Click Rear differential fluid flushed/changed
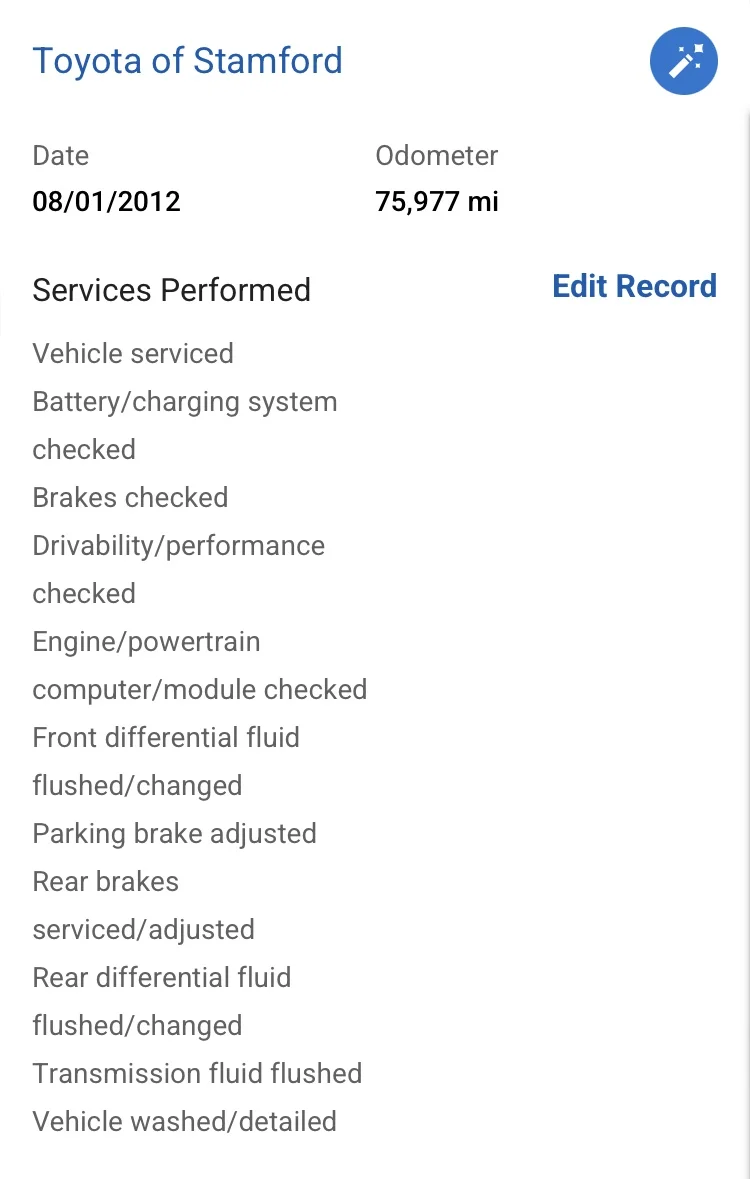Screen dimensions: 750x1179 click(162, 1002)
